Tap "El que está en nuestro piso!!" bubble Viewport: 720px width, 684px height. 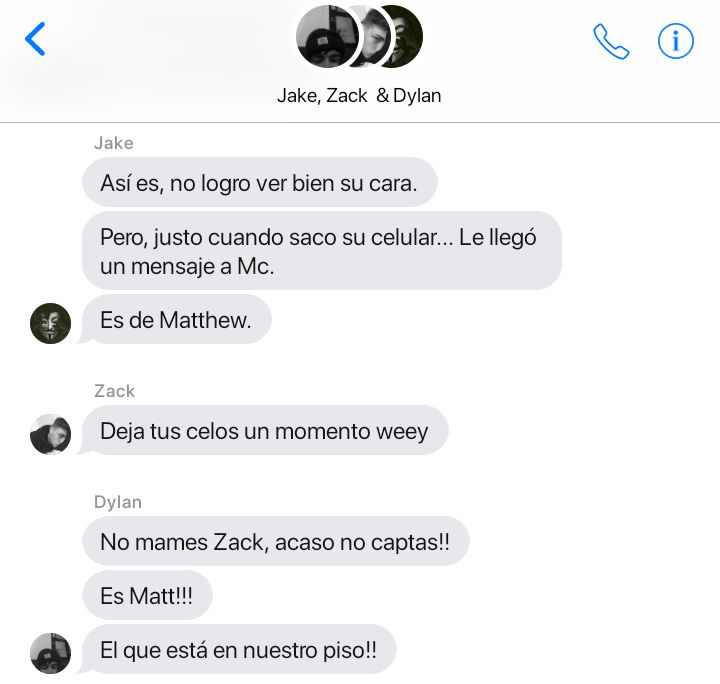[238, 650]
